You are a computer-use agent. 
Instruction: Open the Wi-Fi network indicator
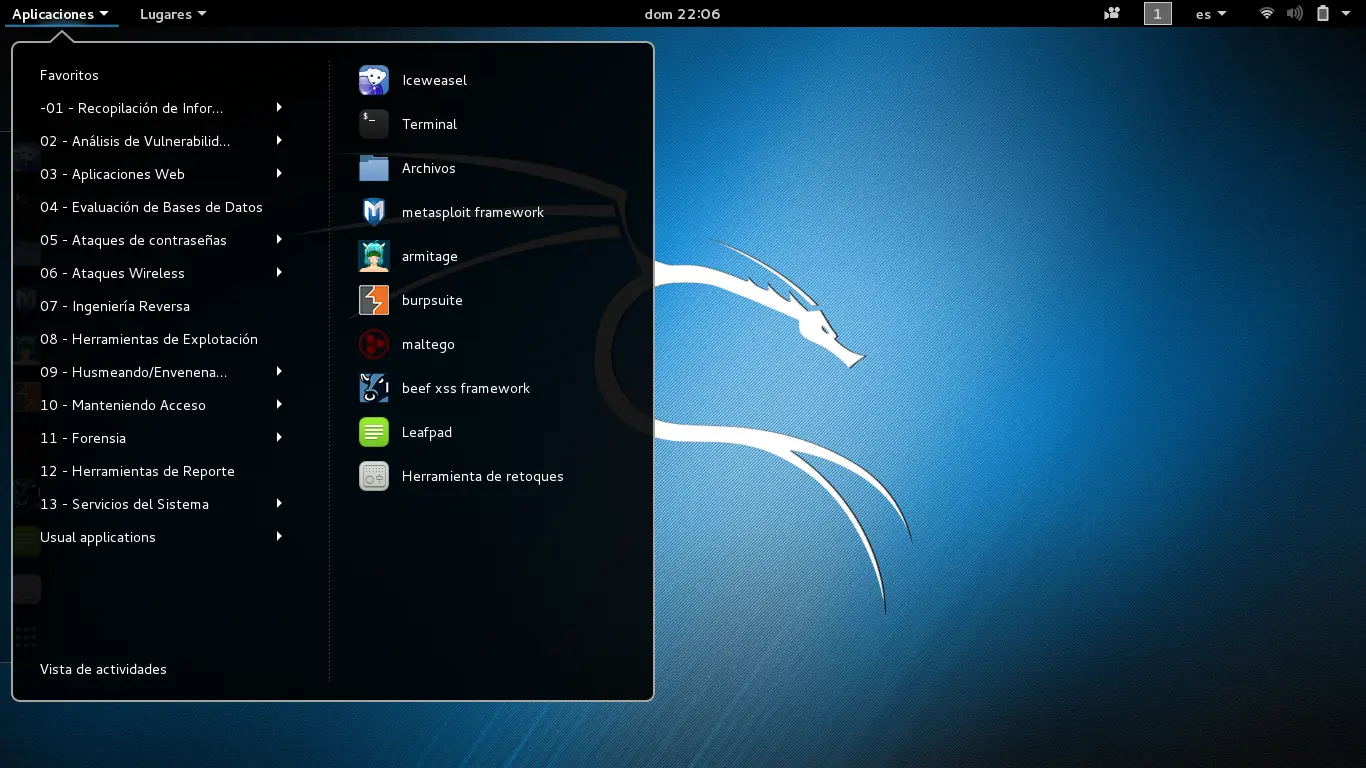(1267, 14)
